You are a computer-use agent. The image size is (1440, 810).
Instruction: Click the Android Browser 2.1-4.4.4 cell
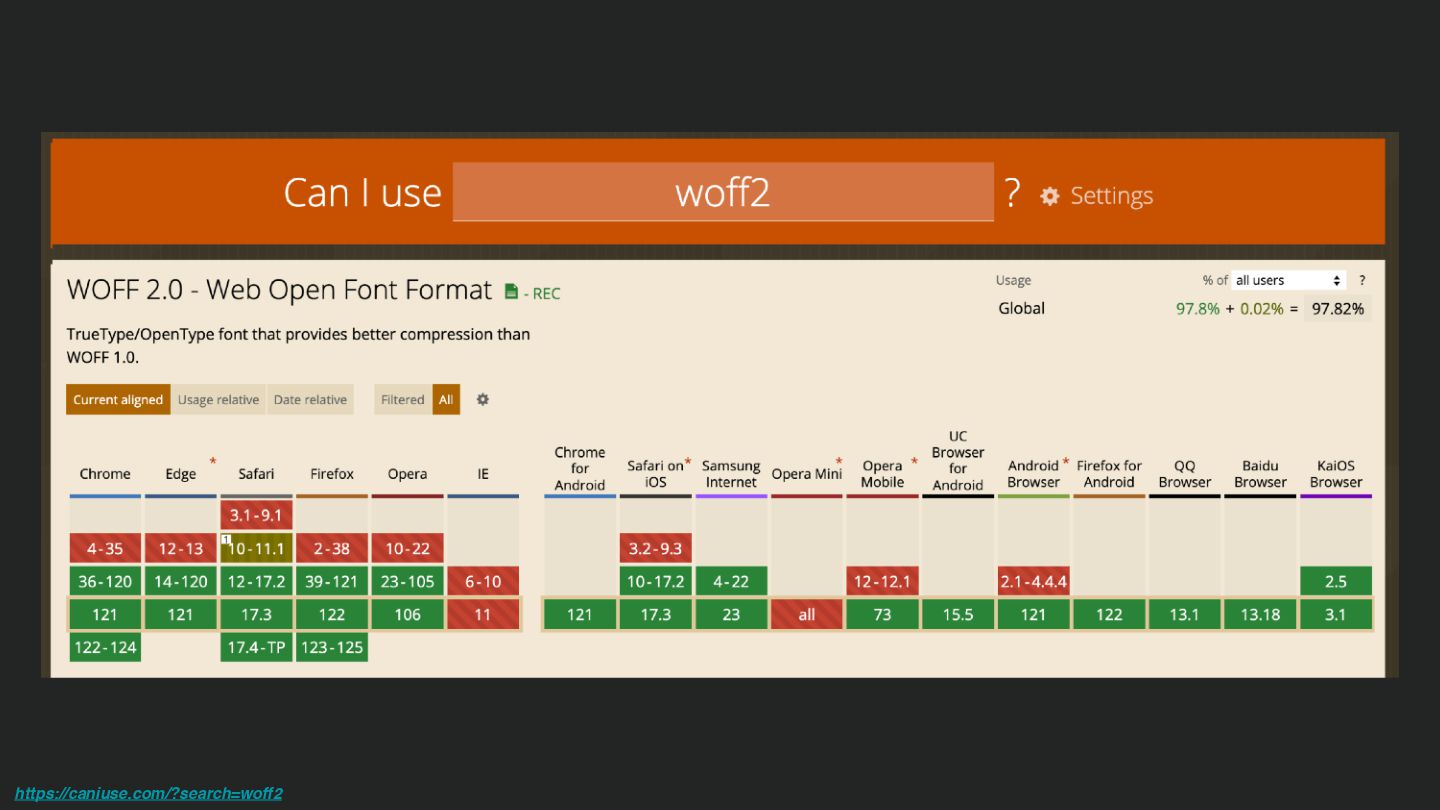pyautogui.click(x=1033, y=581)
